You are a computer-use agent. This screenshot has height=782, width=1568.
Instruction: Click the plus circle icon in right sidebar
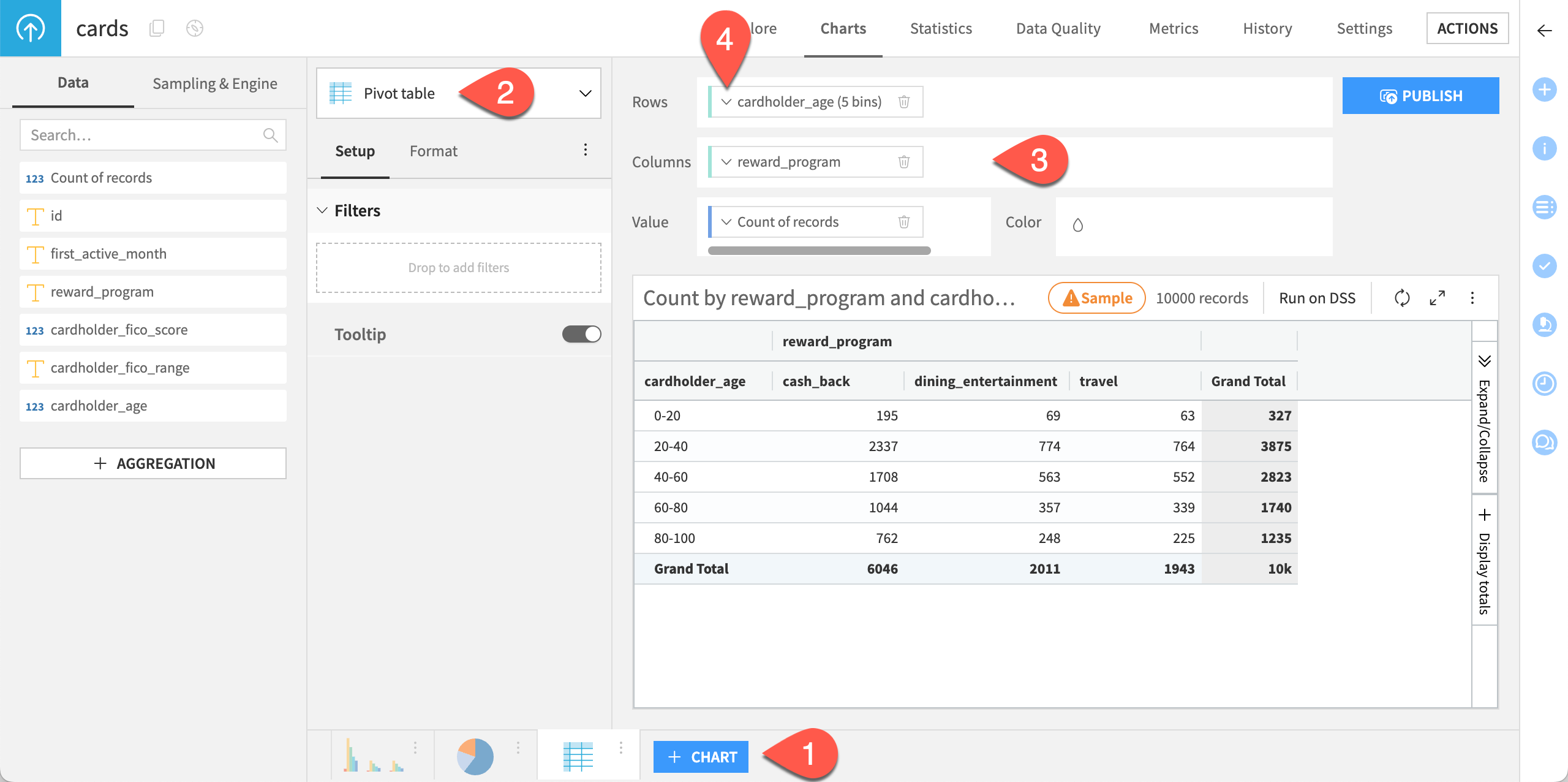click(x=1545, y=89)
